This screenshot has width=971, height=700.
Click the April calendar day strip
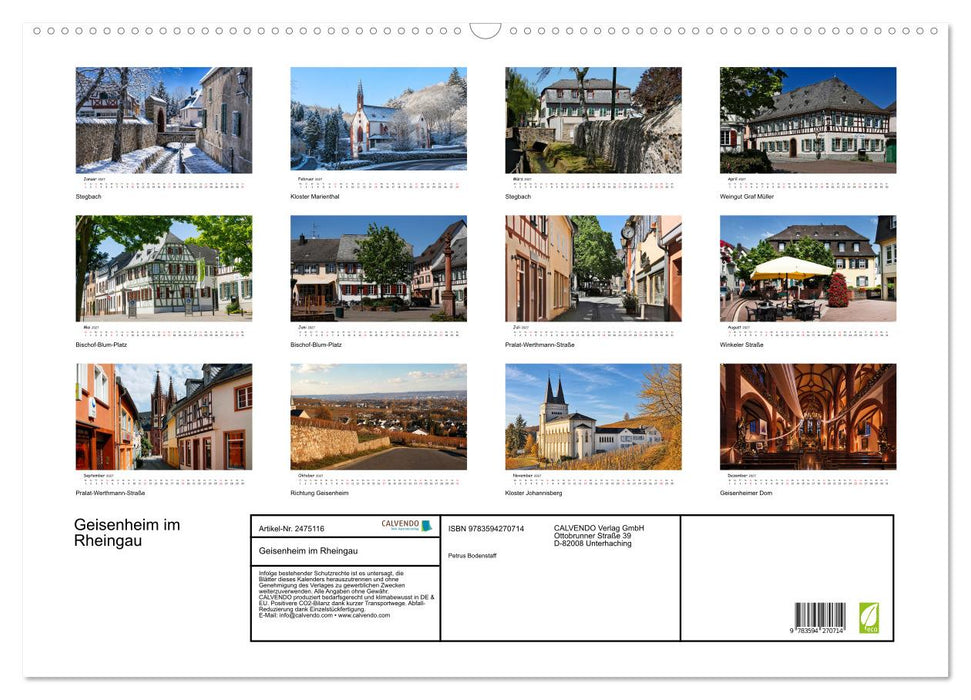click(x=808, y=184)
